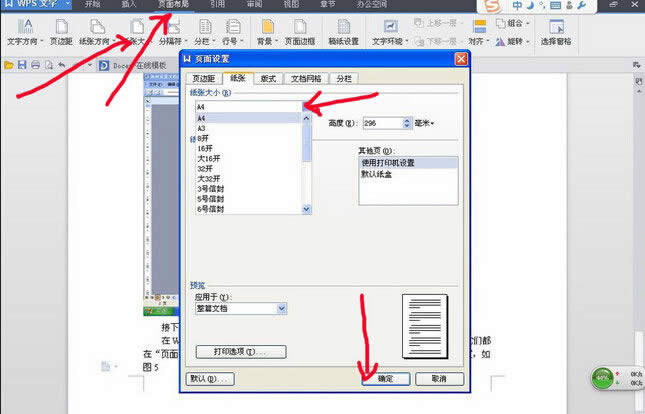Switch to the 办公空间 ribbon tab
The height and width of the screenshot is (414, 645).
pos(371,5)
